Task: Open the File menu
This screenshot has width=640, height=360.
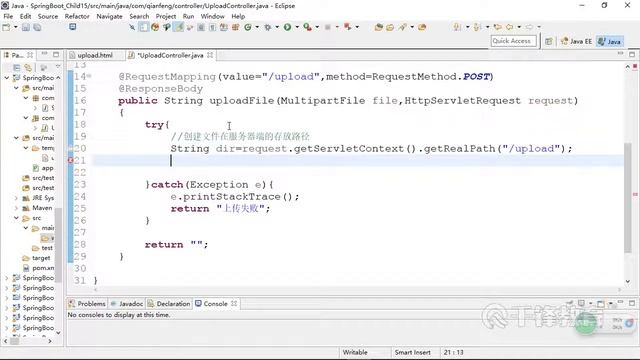Action: tap(8, 16)
